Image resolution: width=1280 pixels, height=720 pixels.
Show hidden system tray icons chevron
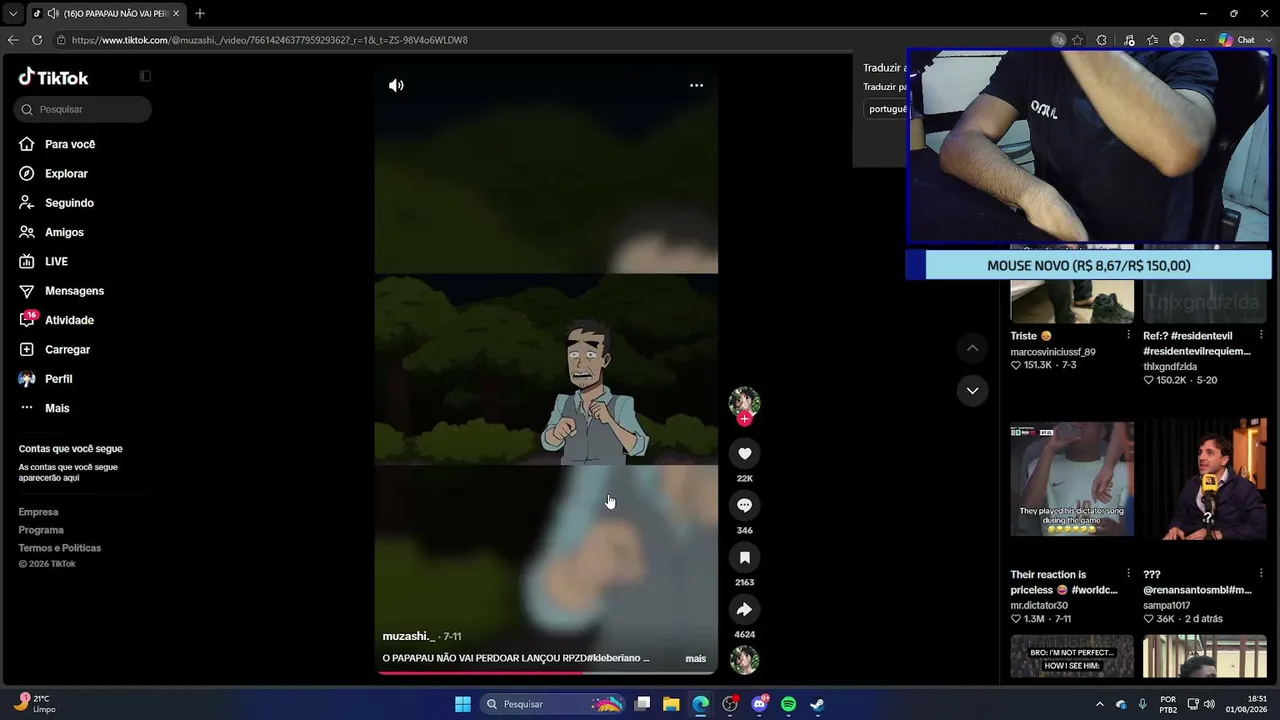[x=1100, y=704]
